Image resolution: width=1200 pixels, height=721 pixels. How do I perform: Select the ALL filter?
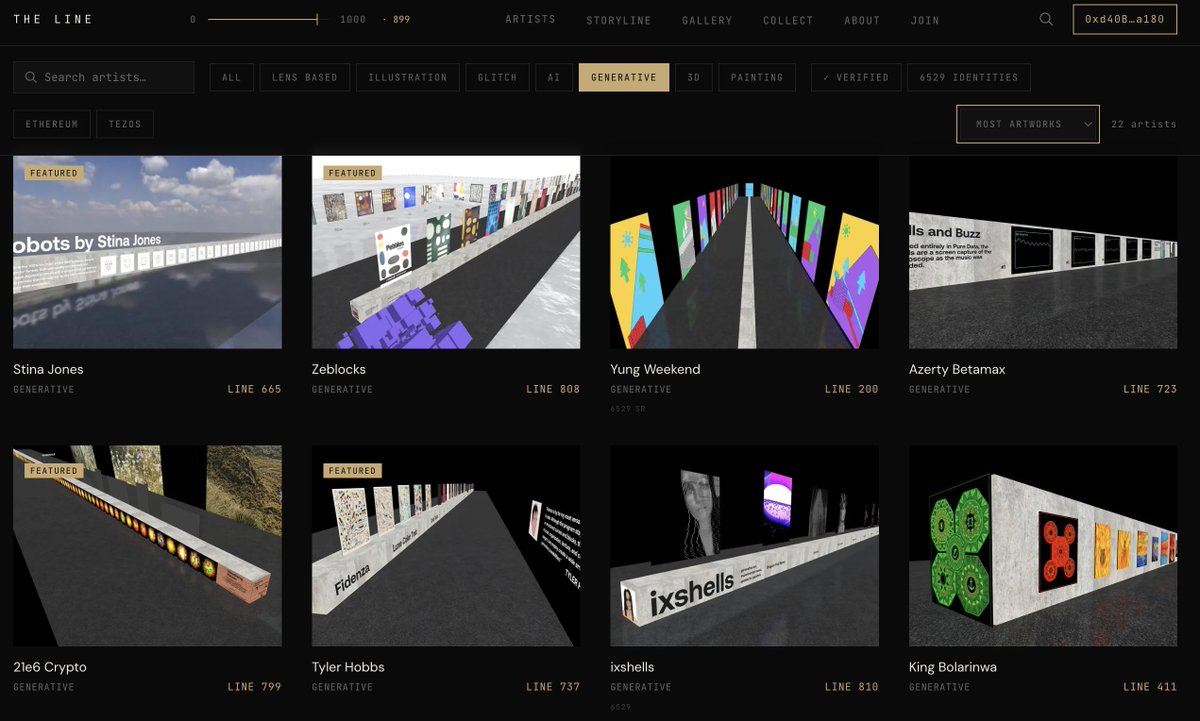click(x=231, y=77)
